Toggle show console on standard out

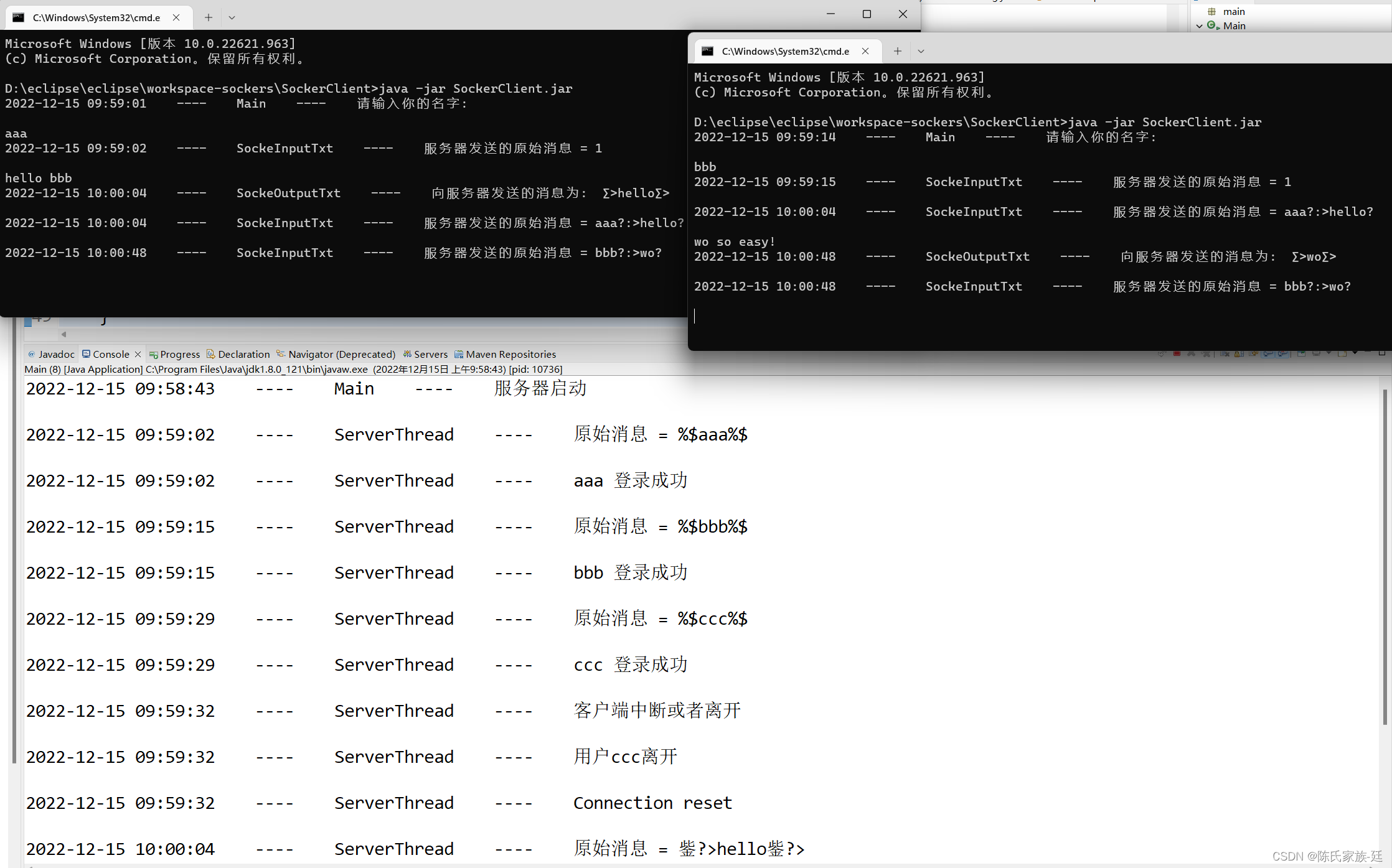click(1268, 354)
